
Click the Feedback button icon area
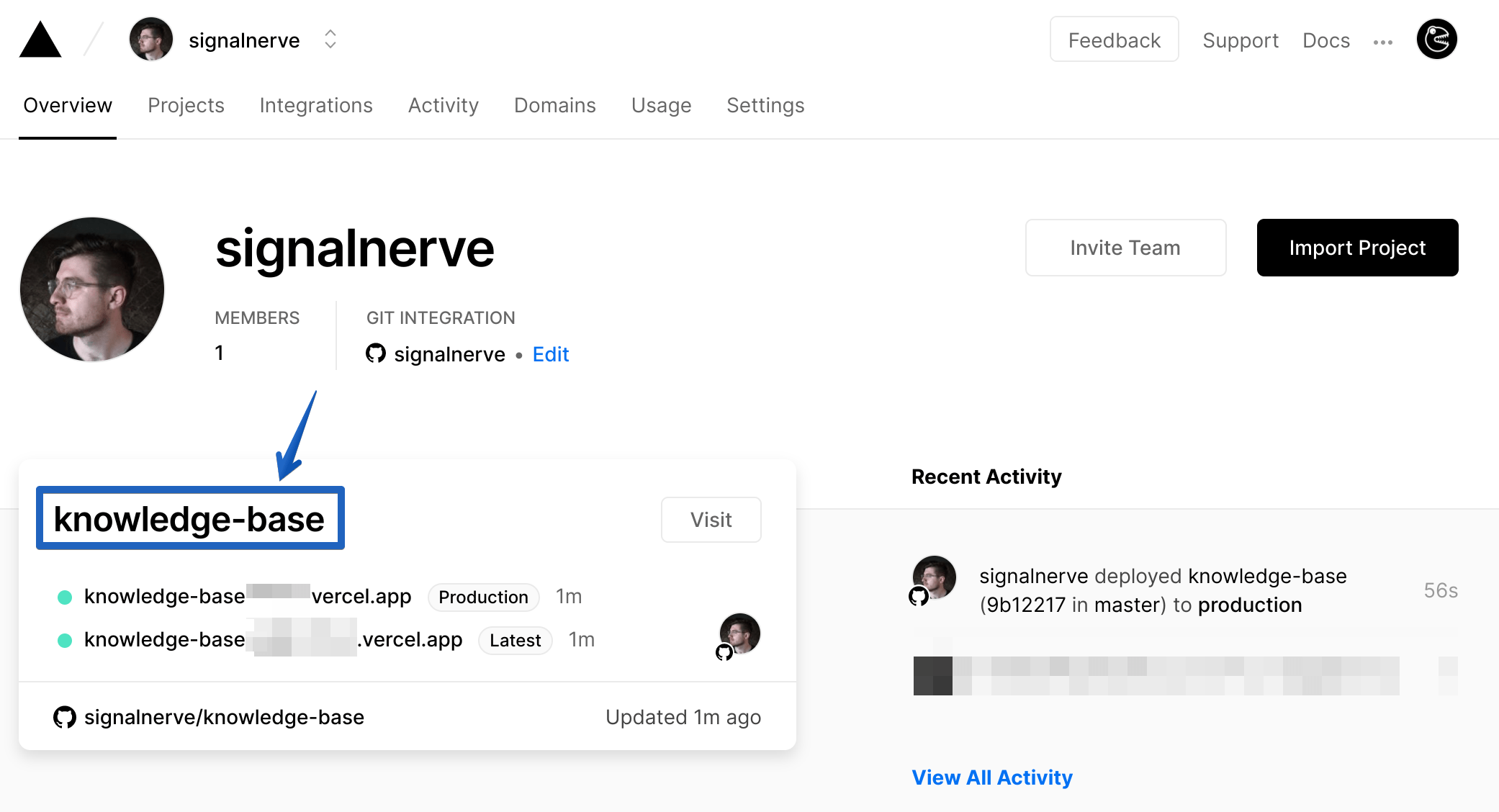pos(1114,40)
